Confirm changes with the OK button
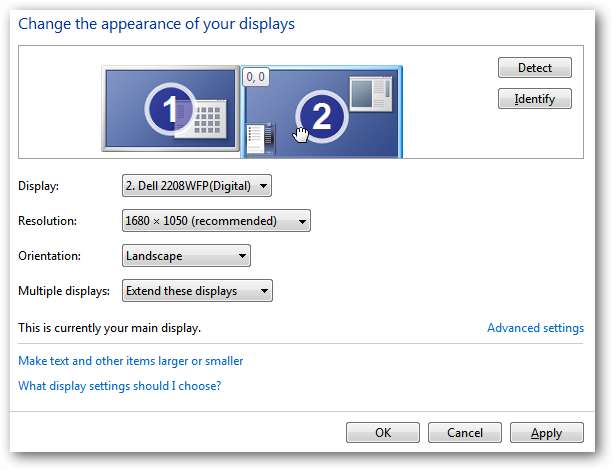Image resolution: width=613 pixels, height=470 pixels. (383, 433)
